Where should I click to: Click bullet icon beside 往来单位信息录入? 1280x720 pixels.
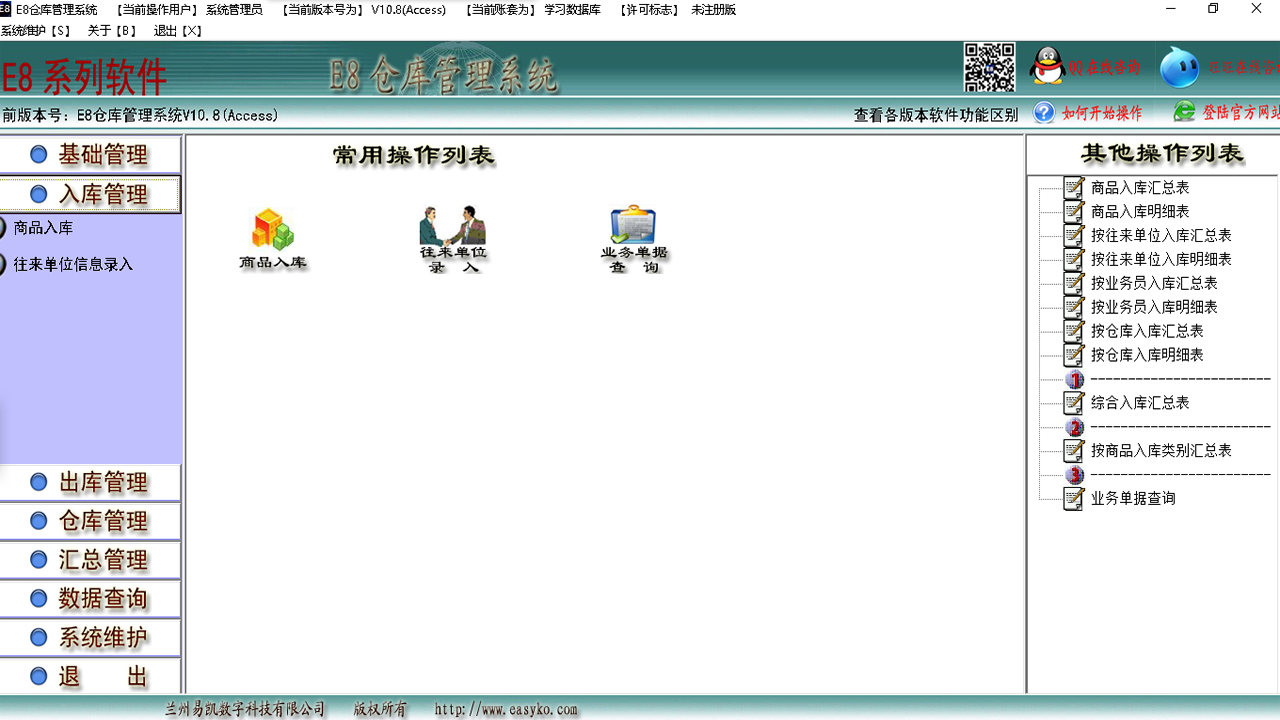[3, 265]
